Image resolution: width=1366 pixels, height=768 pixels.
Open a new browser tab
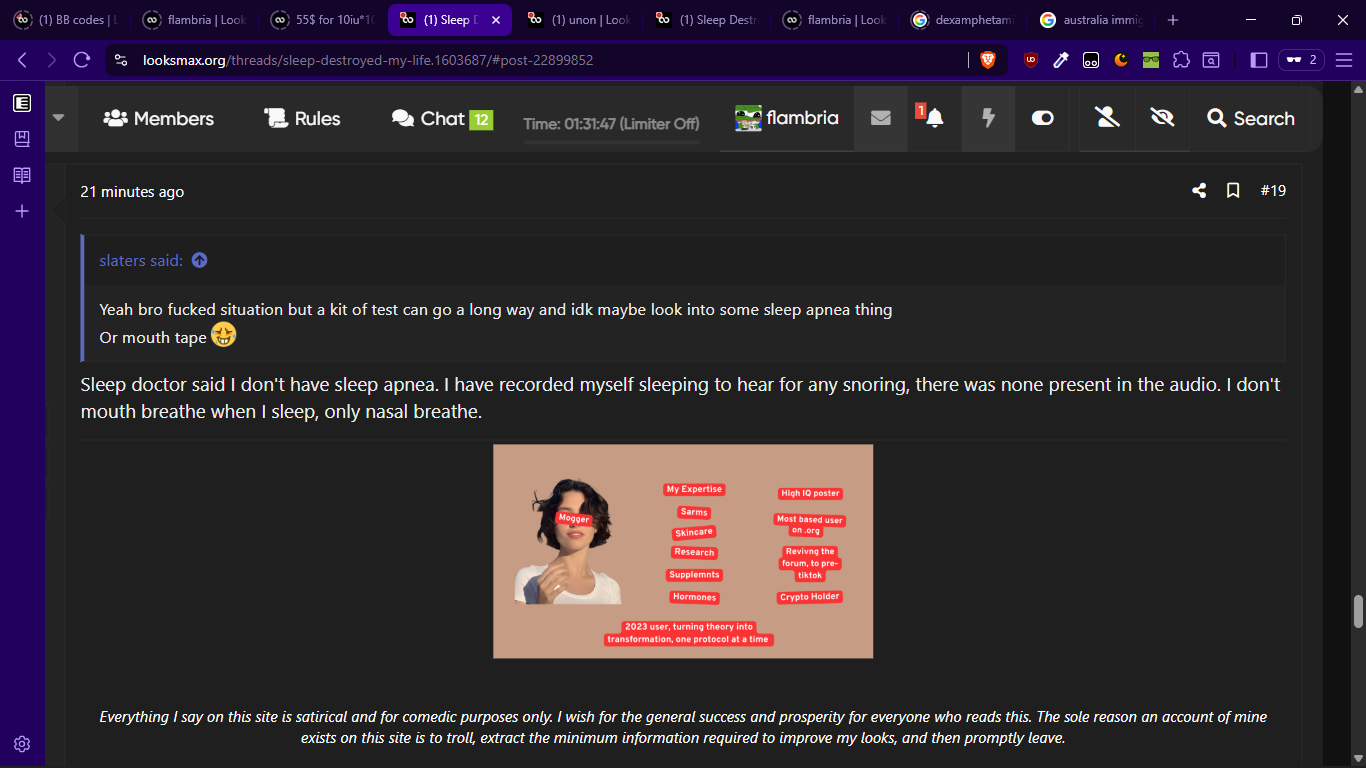click(1173, 20)
